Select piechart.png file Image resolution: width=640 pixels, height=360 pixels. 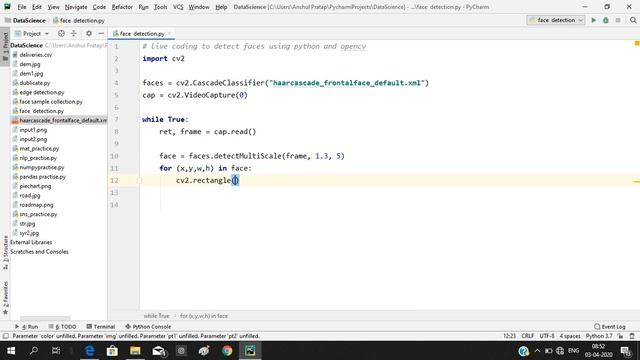pos(35,186)
